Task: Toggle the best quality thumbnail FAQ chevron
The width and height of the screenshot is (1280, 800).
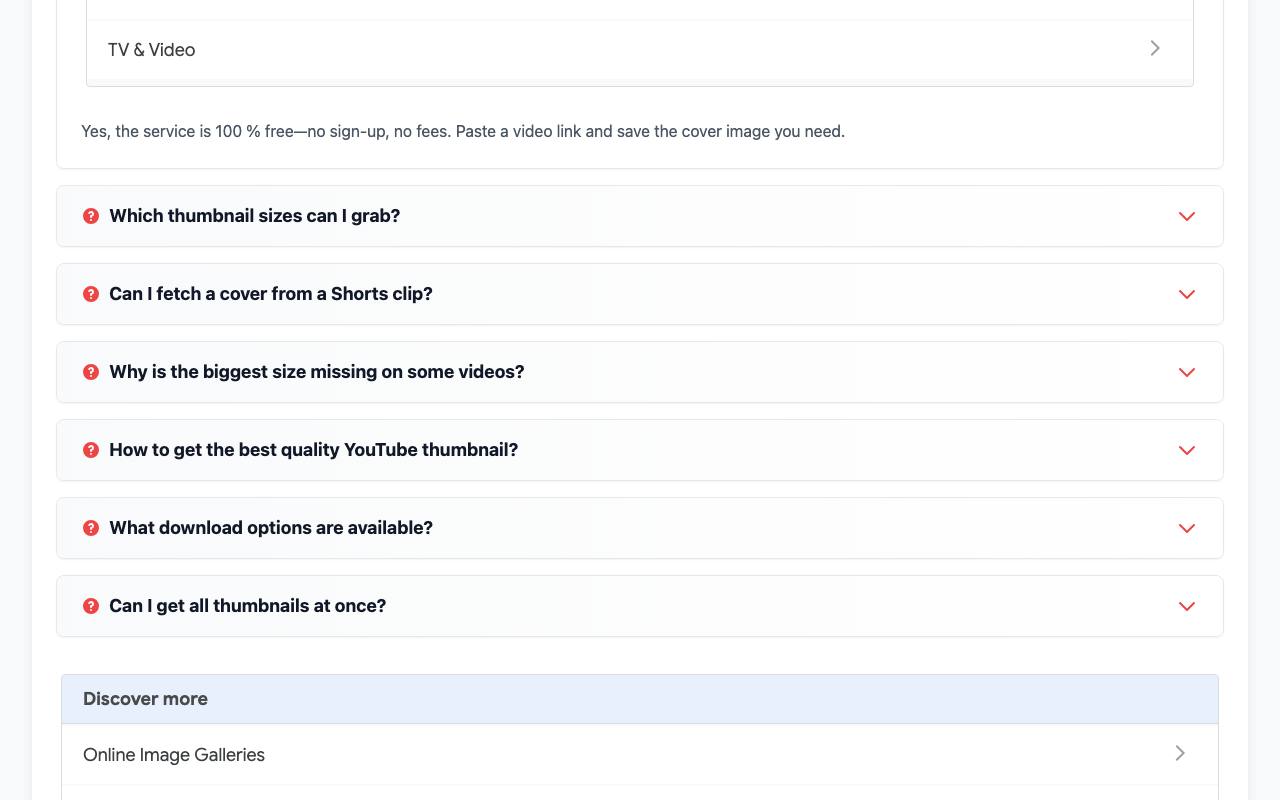Action: click(1187, 450)
